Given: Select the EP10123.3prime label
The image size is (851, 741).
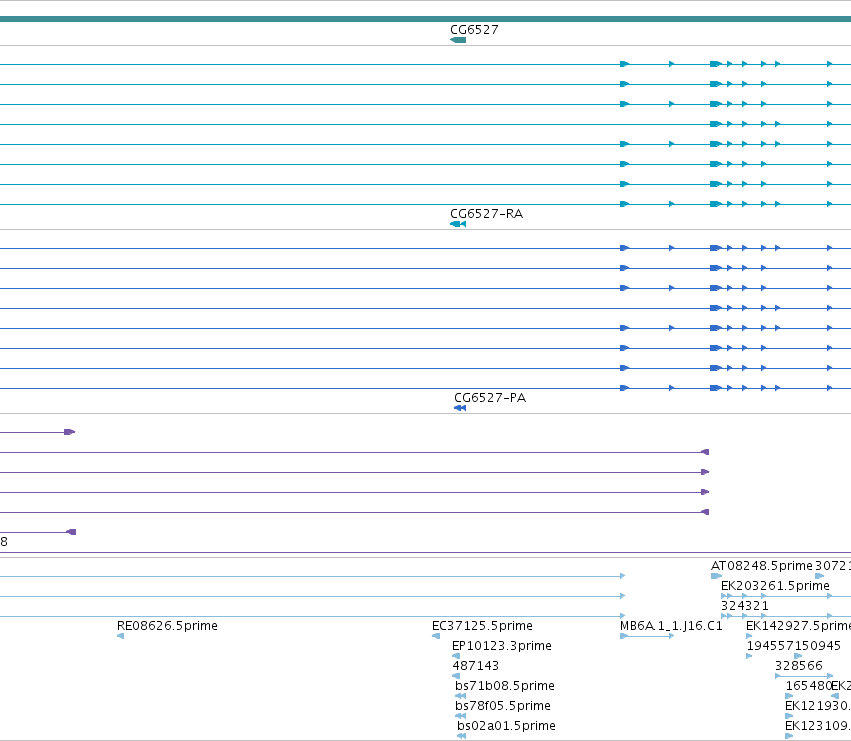Looking at the screenshot, I should click(x=502, y=645).
